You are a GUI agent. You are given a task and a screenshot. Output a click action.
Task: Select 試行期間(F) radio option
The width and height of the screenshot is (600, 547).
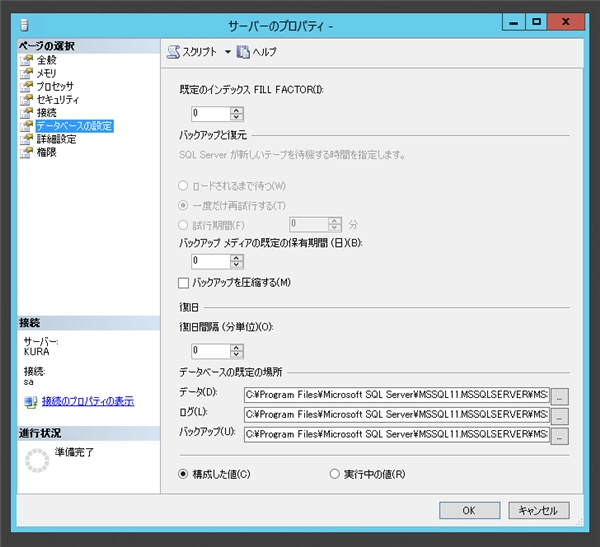[183, 225]
